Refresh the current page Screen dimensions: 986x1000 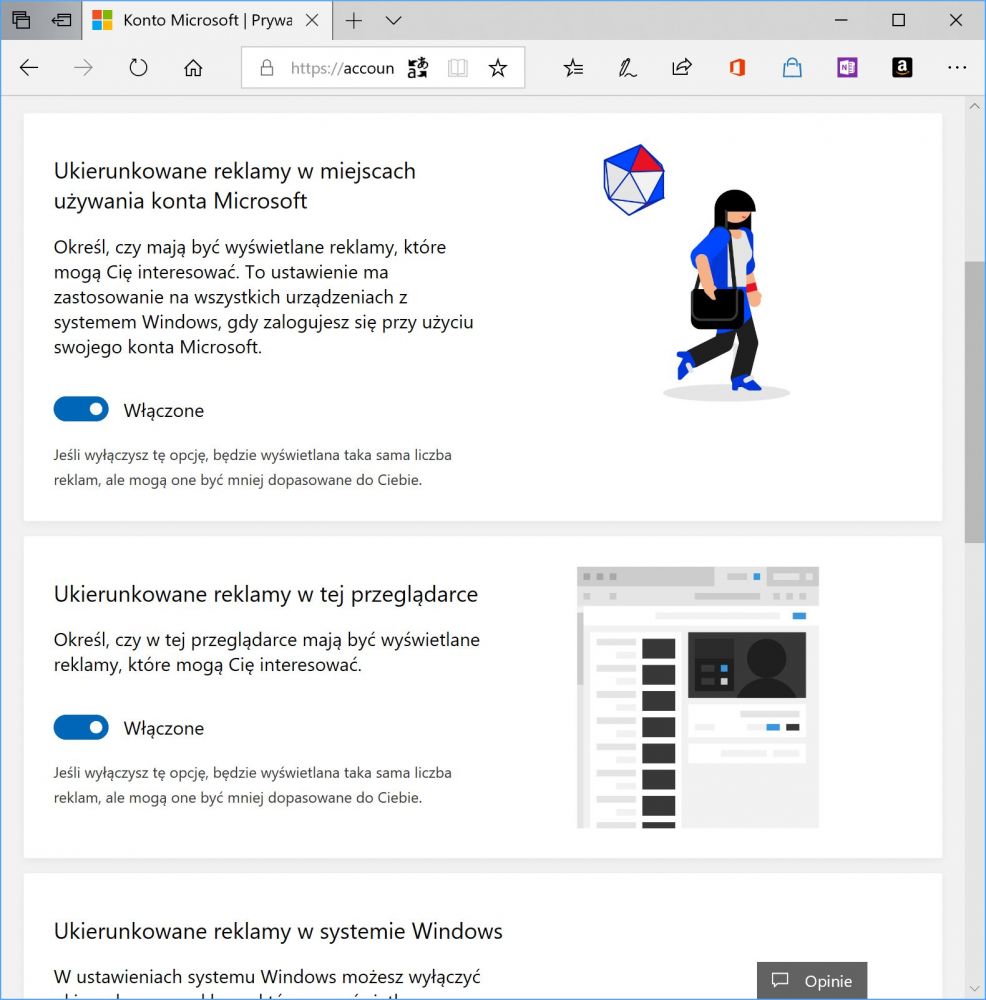[138, 68]
